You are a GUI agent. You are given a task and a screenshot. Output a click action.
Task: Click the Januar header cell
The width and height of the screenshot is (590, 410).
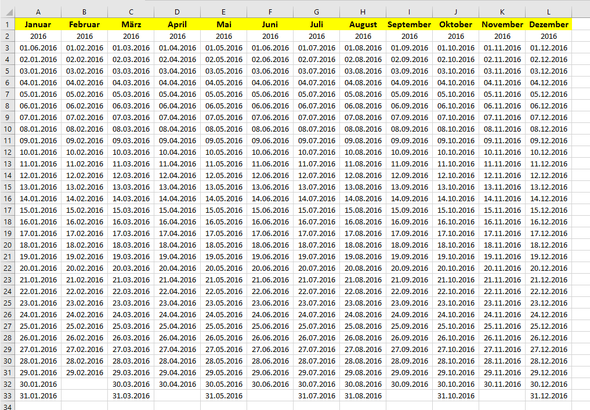point(38,24)
